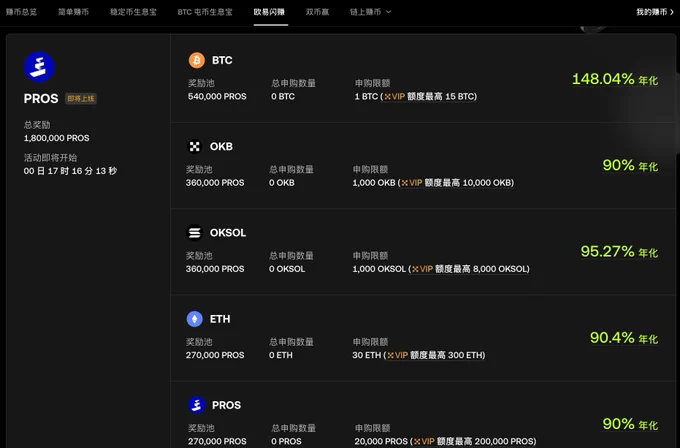The height and width of the screenshot is (448, 680).
Task: Click the 90% 年化 rate for PROS pool
Action: [x=630, y=424]
